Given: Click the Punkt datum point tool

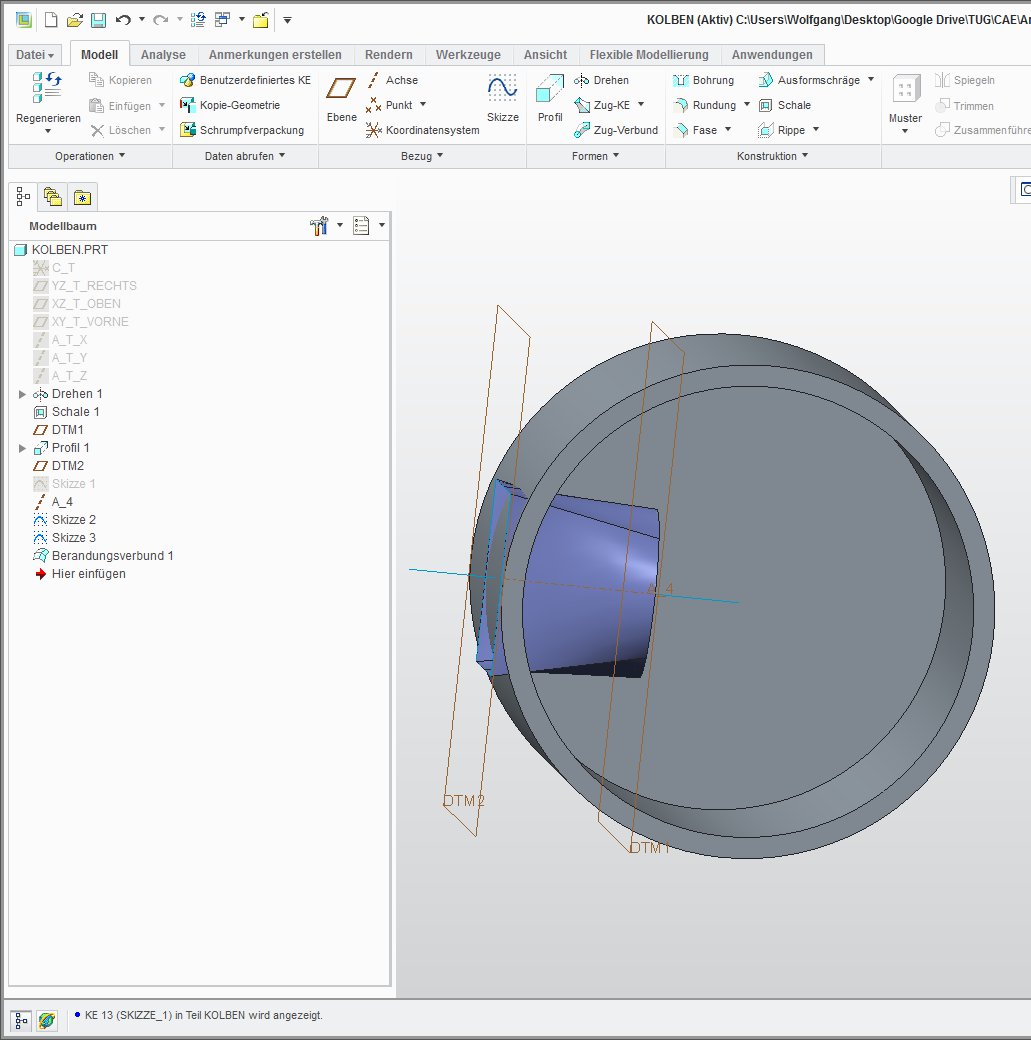Looking at the screenshot, I should [389, 105].
